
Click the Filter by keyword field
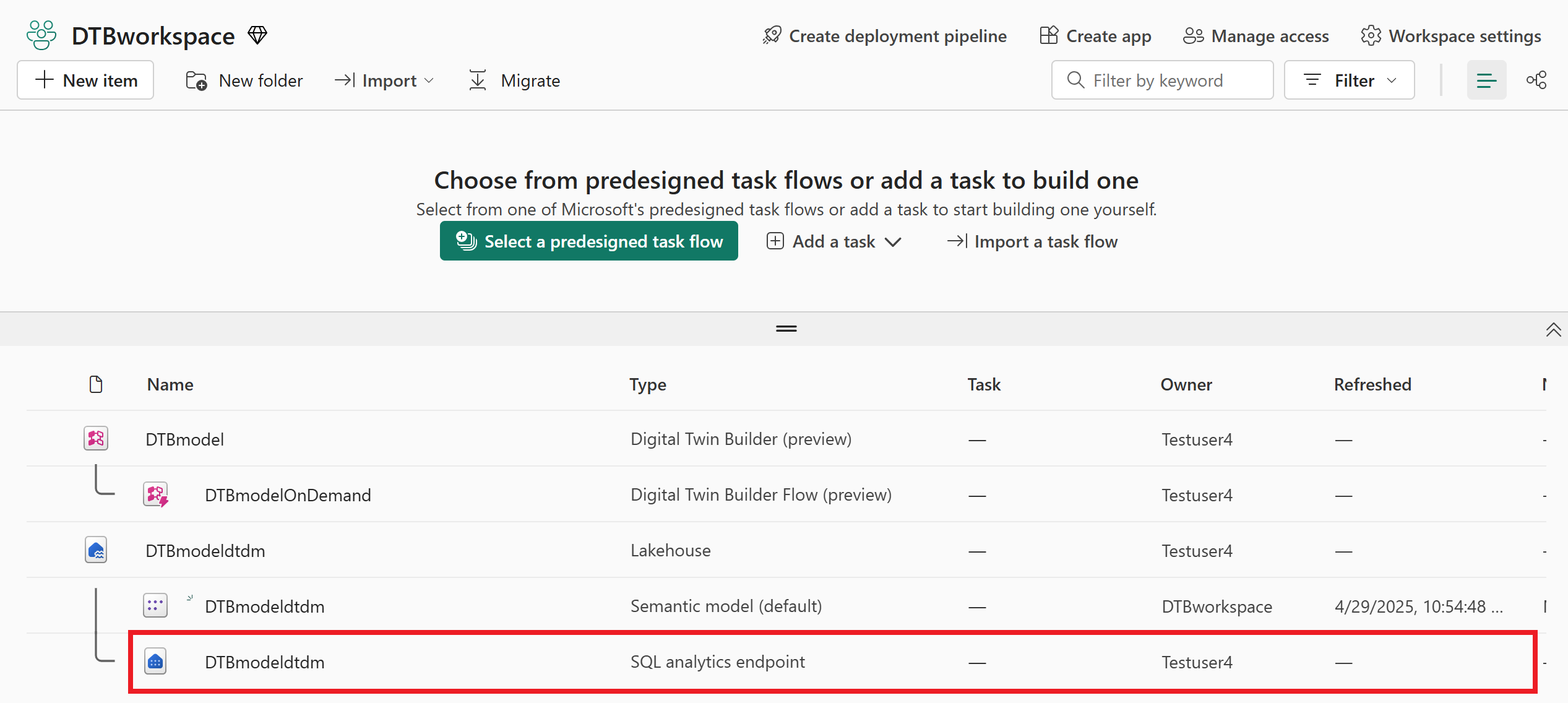click(x=1162, y=80)
